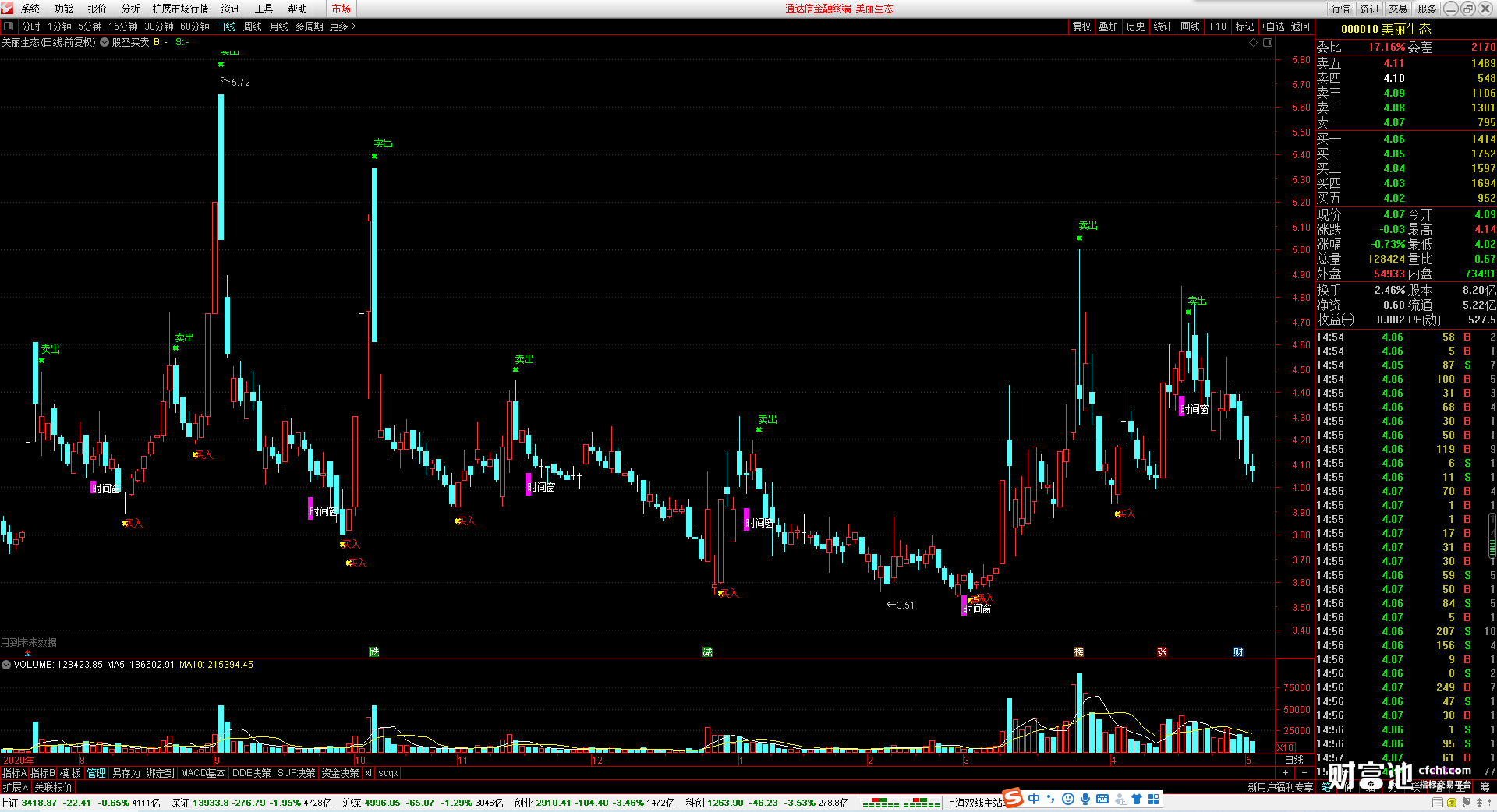
Task: Toggle Chinese 中 input mode icon
Action: tap(1034, 799)
